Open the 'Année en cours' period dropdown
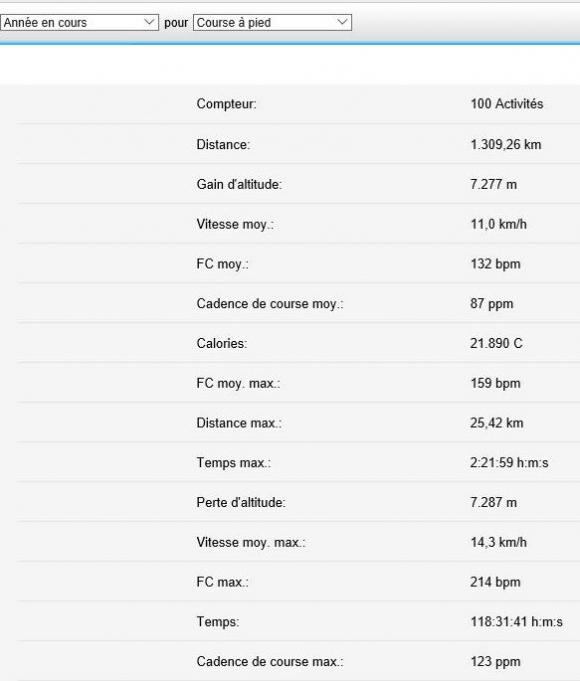The width and height of the screenshot is (580, 681). pyautogui.click(x=80, y=23)
